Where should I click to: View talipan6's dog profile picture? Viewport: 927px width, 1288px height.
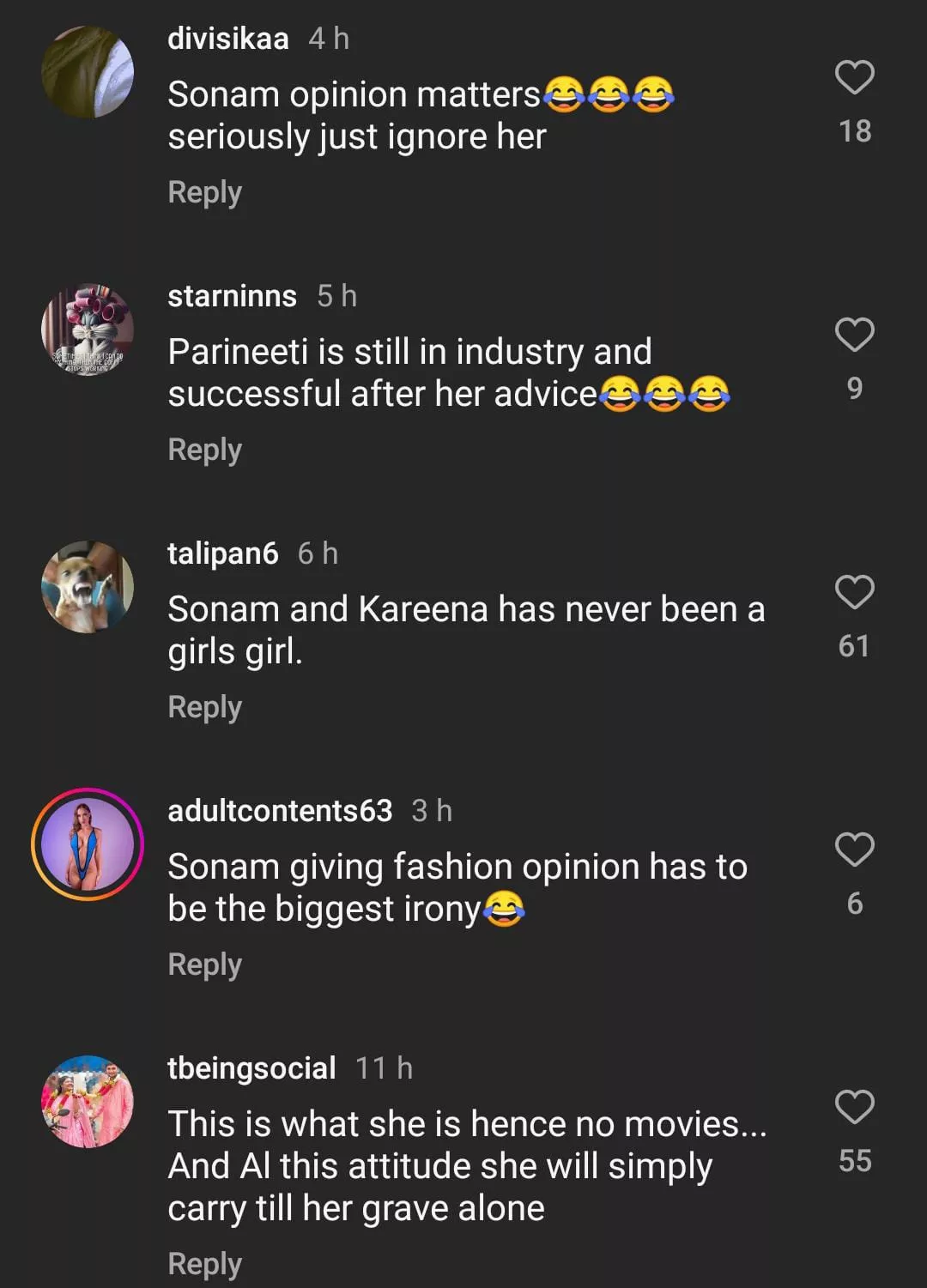(x=88, y=587)
